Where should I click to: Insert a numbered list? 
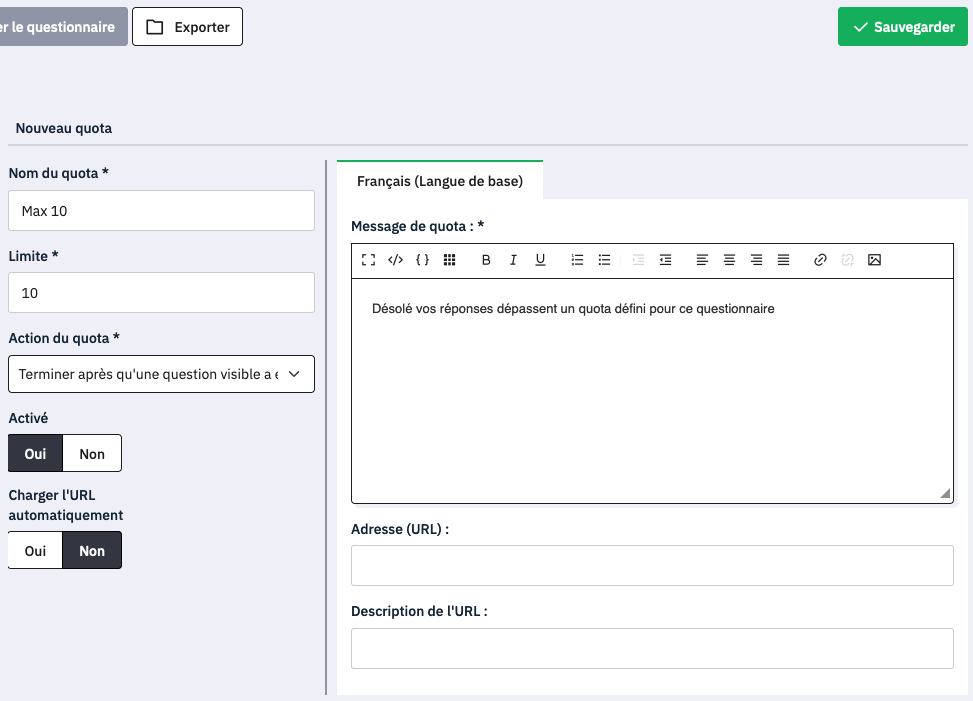click(577, 260)
